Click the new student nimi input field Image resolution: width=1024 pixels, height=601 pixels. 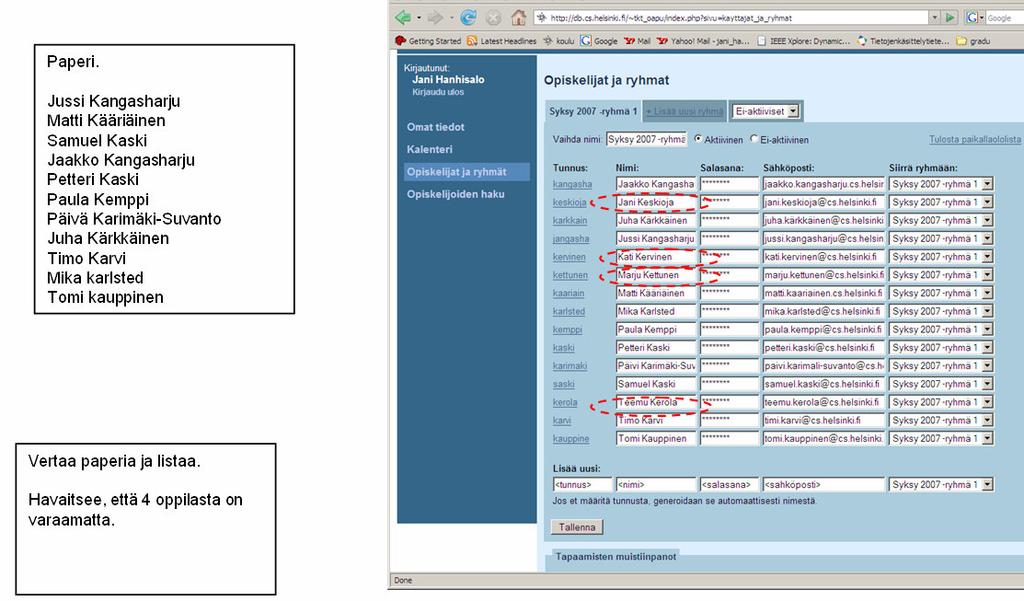pyautogui.click(x=656, y=485)
